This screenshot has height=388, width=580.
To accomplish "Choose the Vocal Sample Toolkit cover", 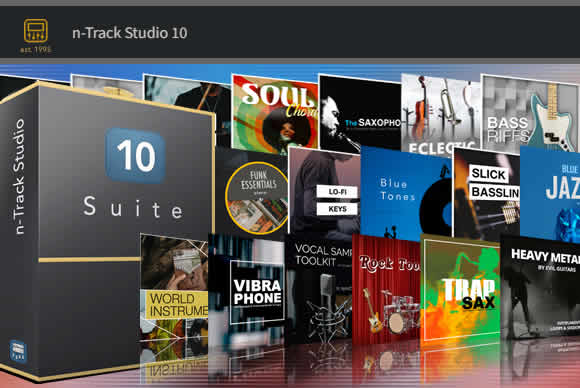I will [318, 290].
